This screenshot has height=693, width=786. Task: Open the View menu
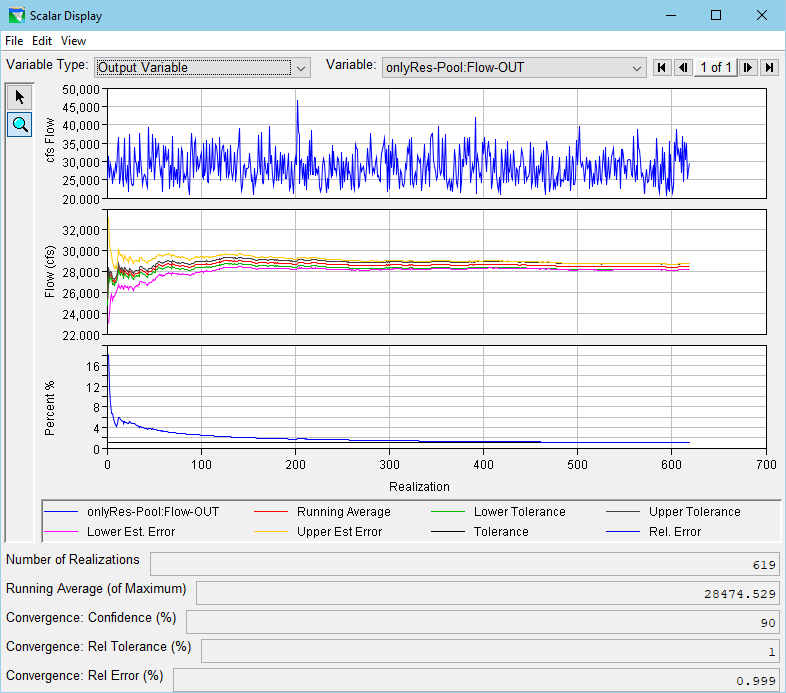(x=73, y=41)
